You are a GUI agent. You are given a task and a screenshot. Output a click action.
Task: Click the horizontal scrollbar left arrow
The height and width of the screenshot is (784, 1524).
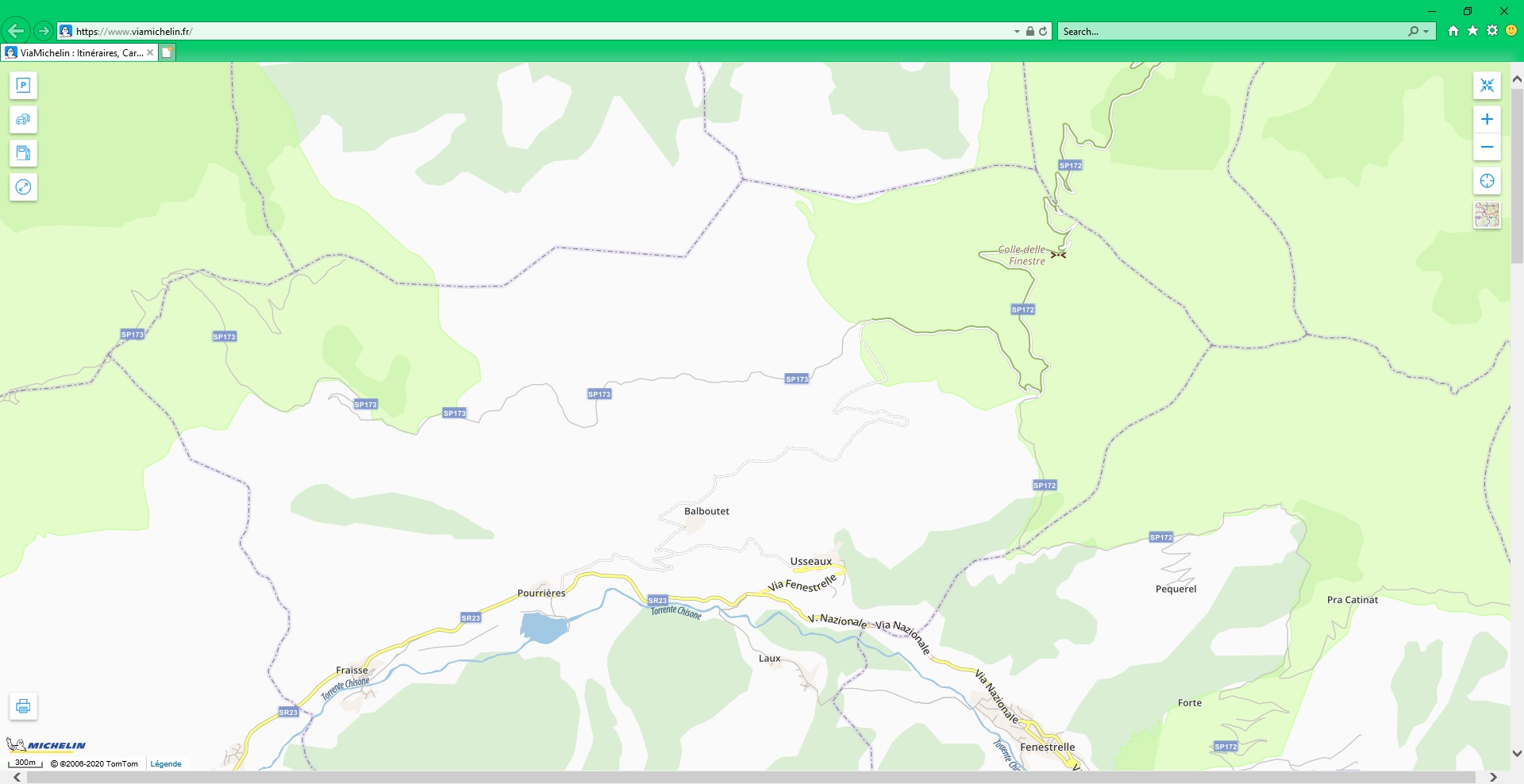coord(17,778)
